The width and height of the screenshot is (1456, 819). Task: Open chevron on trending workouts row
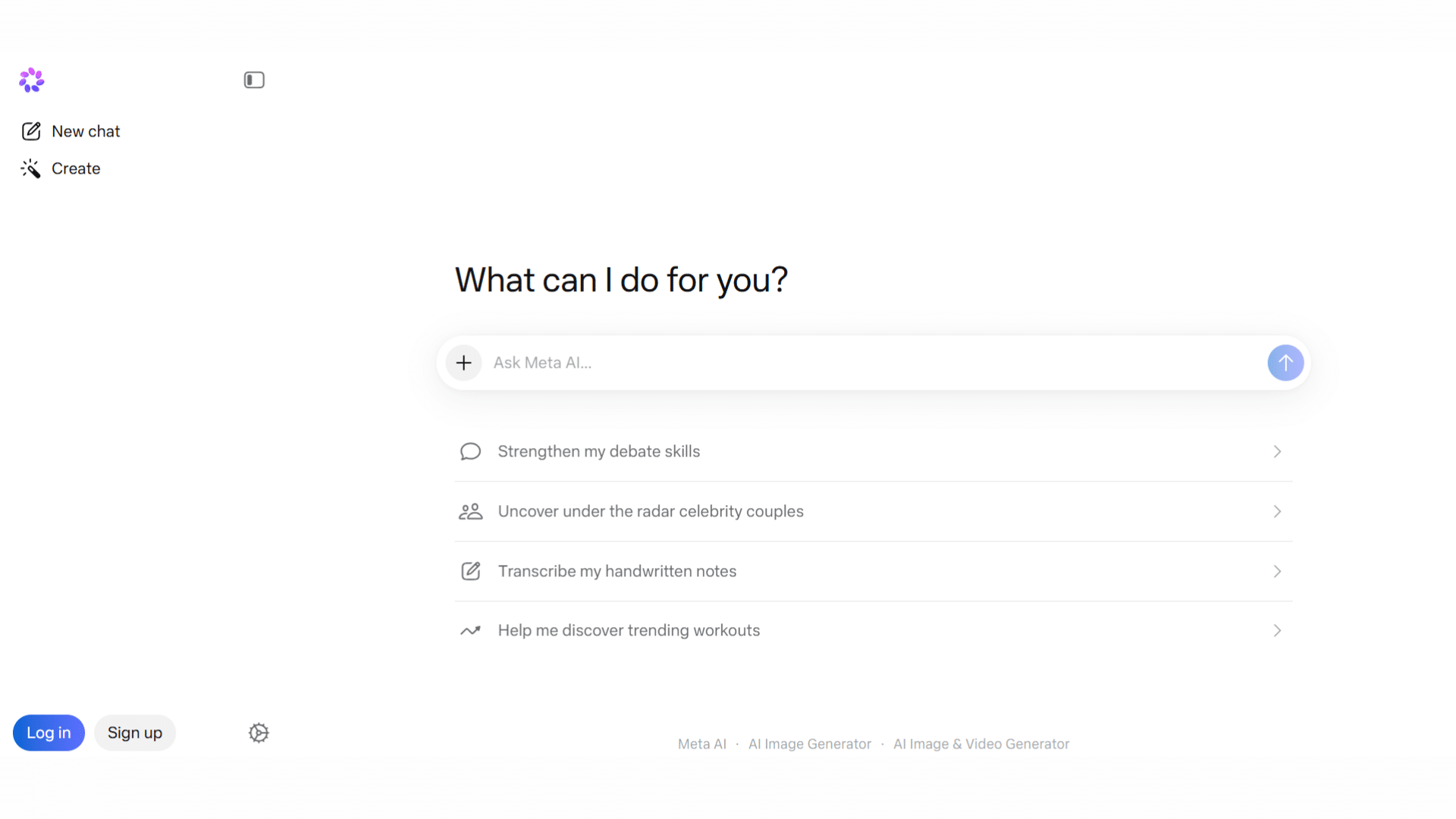(1277, 630)
